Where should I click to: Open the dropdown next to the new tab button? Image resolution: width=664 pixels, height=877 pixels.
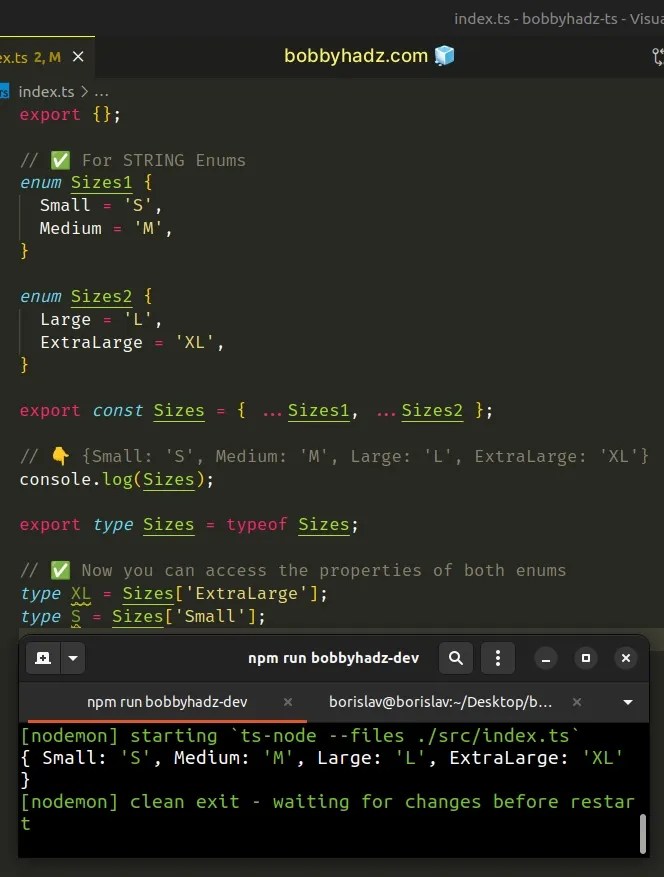click(x=73, y=658)
